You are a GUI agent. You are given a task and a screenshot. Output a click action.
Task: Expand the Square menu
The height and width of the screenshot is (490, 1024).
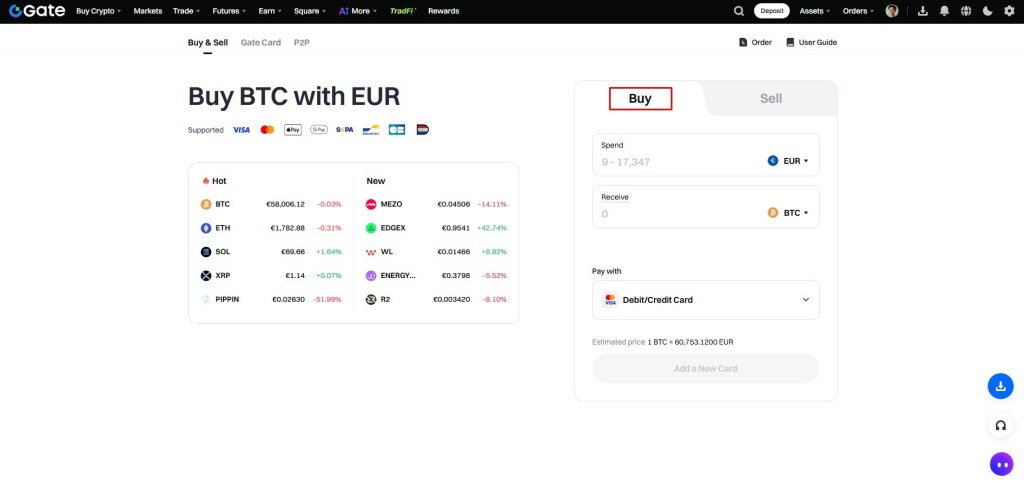click(310, 11)
